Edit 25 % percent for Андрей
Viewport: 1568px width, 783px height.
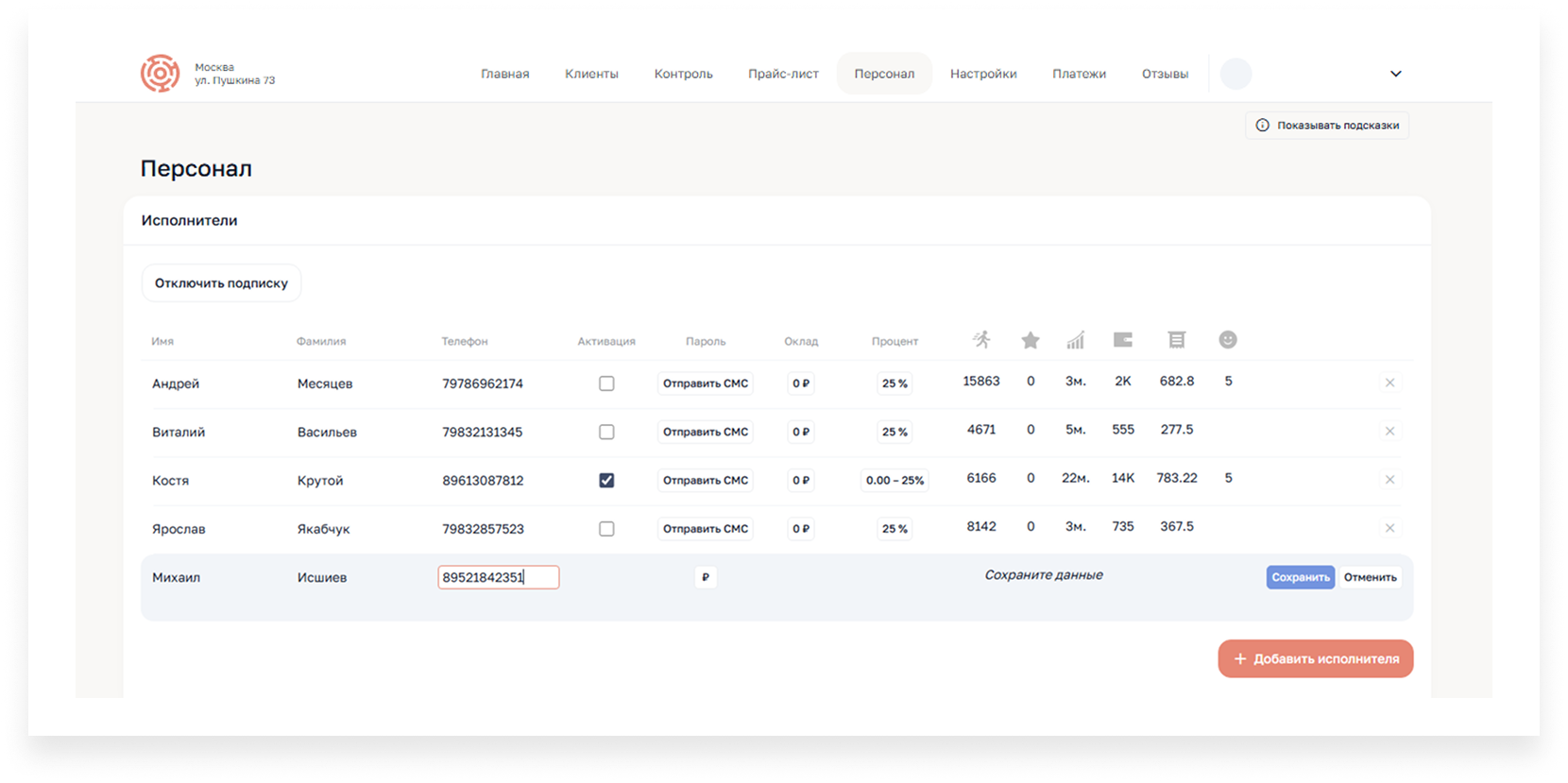pyautogui.click(x=895, y=383)
